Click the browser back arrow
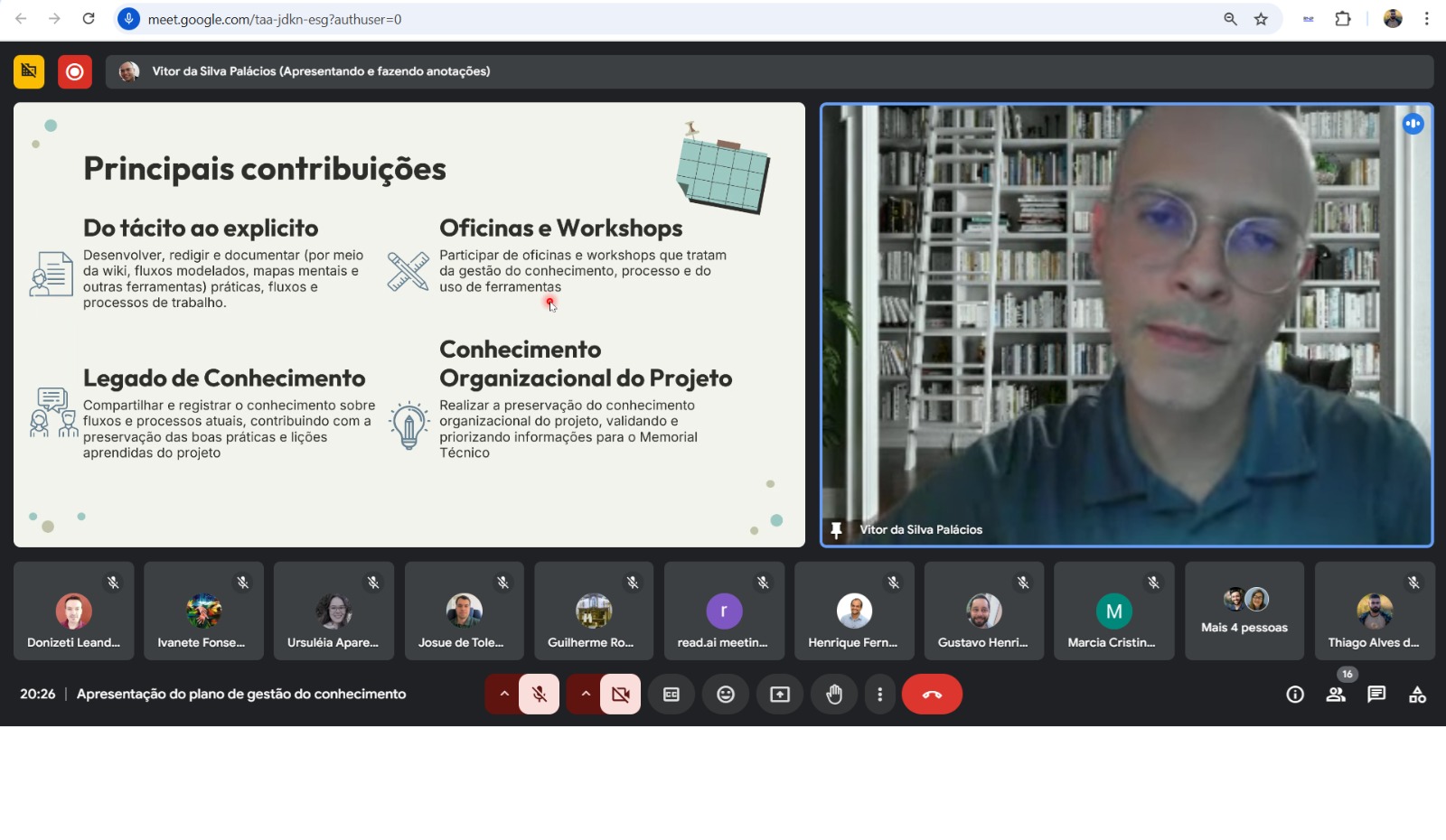 click(x=21, y=19)
